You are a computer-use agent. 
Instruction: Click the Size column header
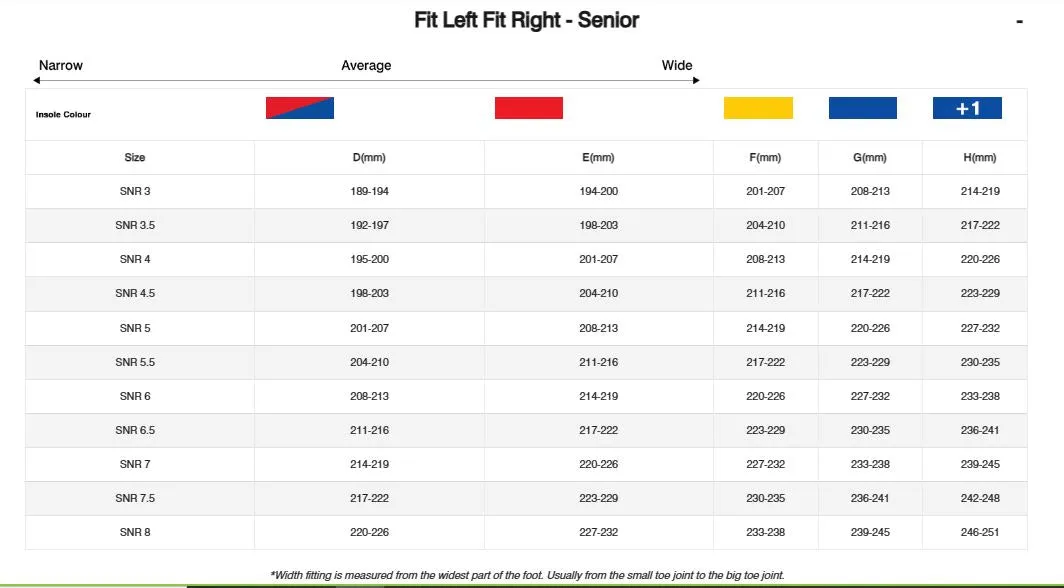click(134, 157)
